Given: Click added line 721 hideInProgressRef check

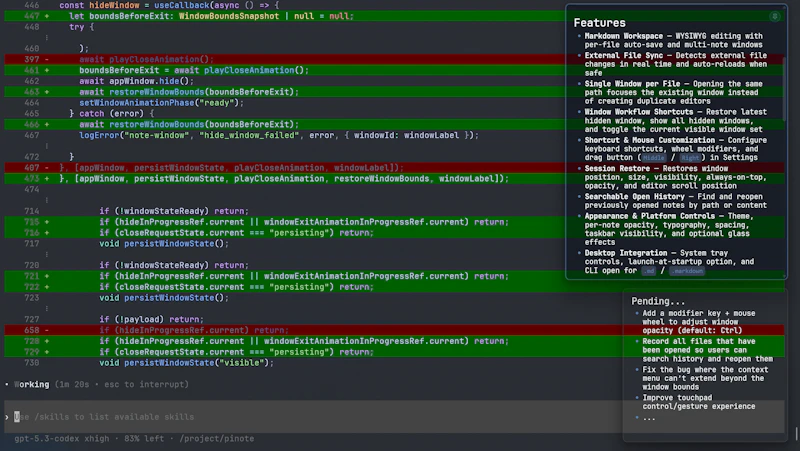Looking at the screenshot, I should click(x=304, y=276).
